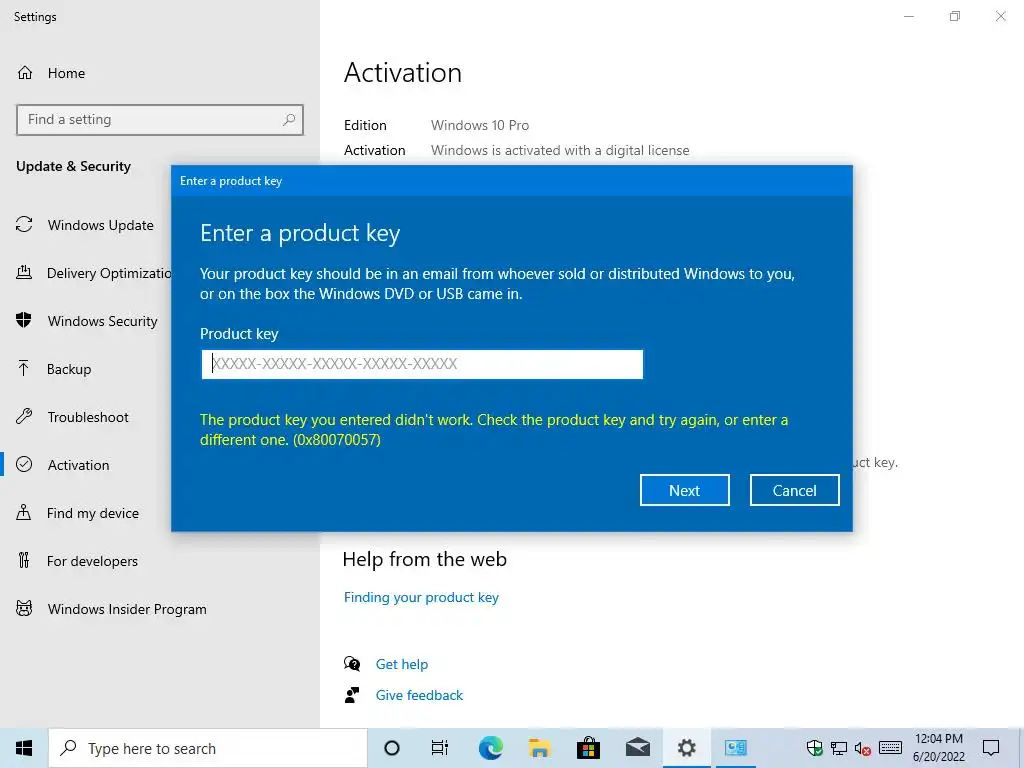The height and width of the screenshot is (768, 1024).
Task: Open the Finding your product key link
Action: coord(421,597)
